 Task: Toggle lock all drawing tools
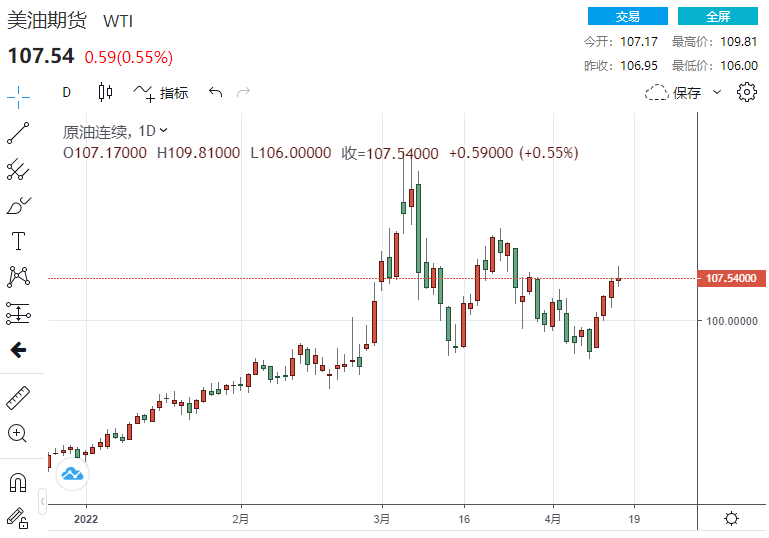(17, 517)
